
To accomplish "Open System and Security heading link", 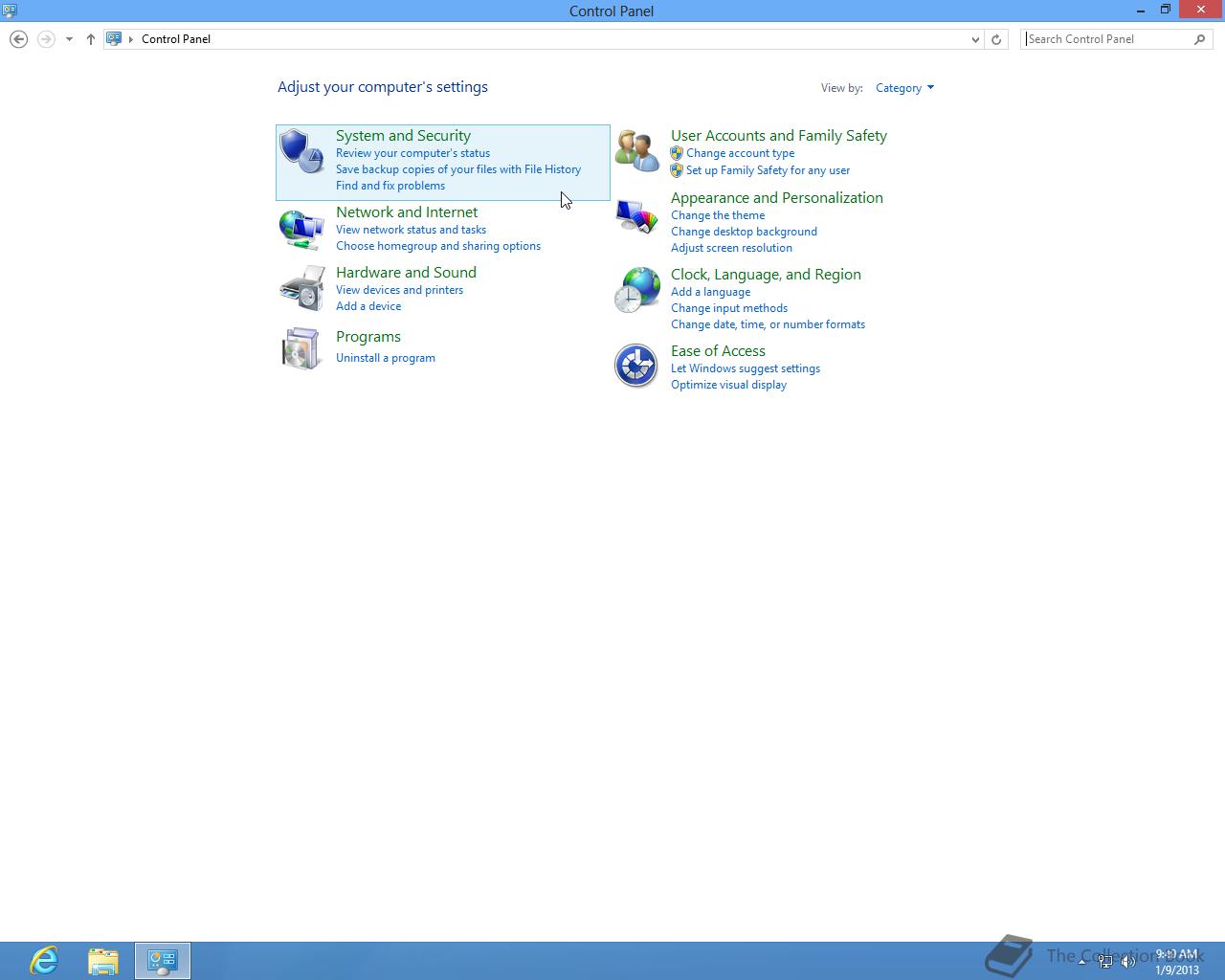I will (x=403, y=136).
